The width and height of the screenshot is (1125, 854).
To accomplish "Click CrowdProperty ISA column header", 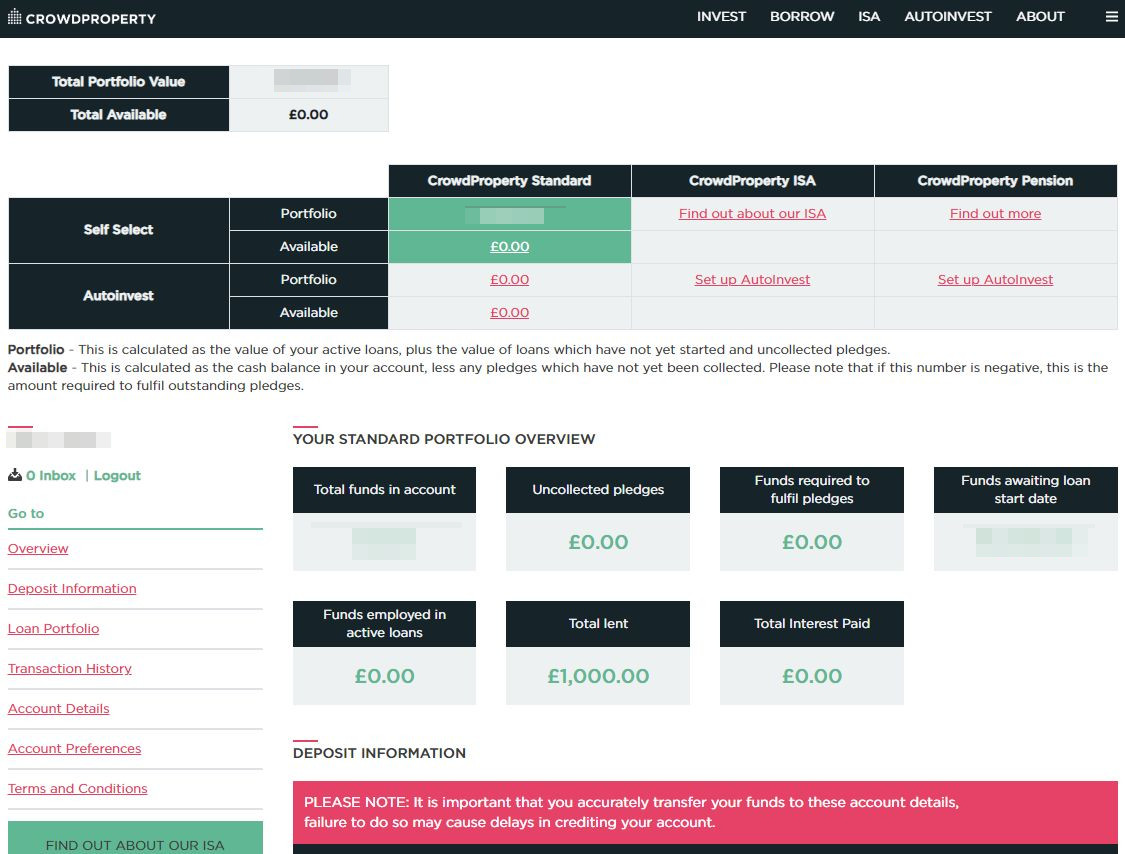I will click(752, 181).
